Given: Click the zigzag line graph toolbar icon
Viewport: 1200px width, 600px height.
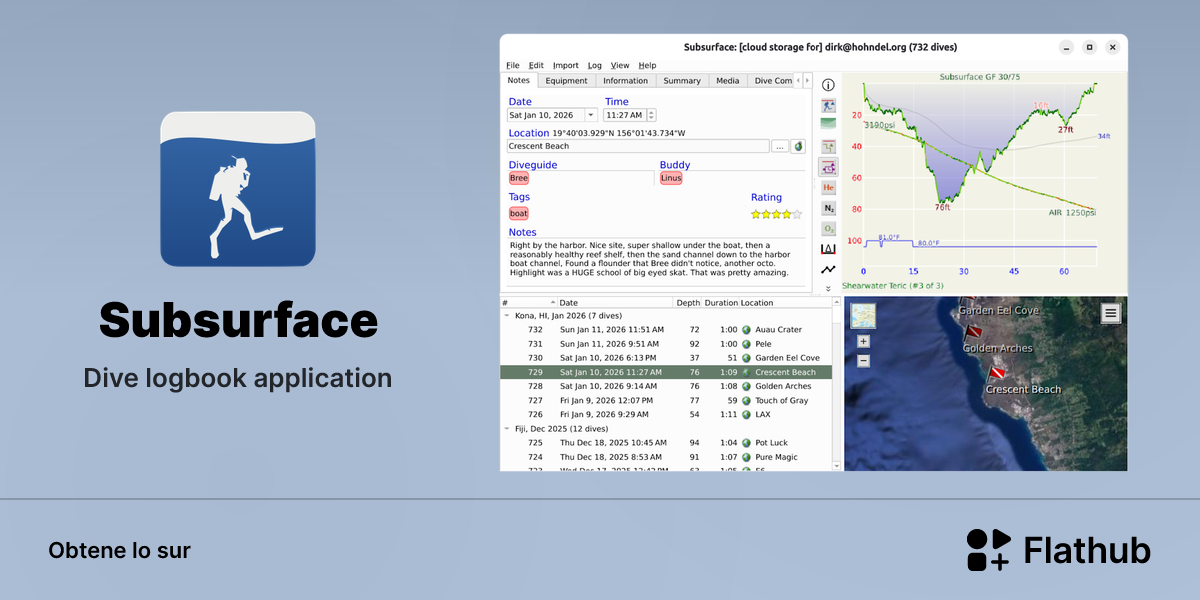Looking at the screenshot, I should click(x=828, y=269).
